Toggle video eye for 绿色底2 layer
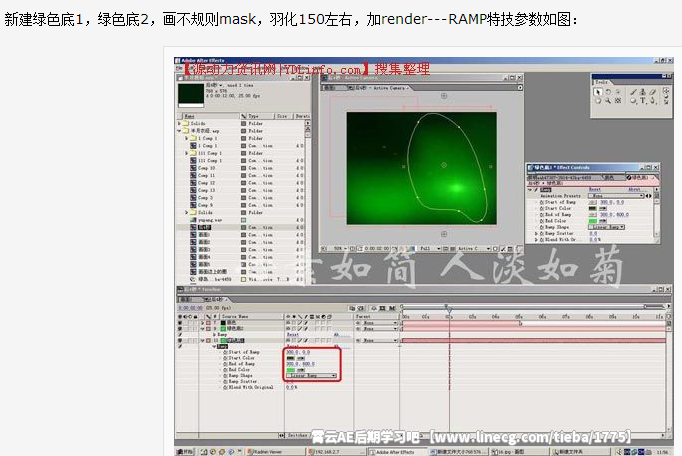The height and width of the screenshot is (456, 682). 180,329
